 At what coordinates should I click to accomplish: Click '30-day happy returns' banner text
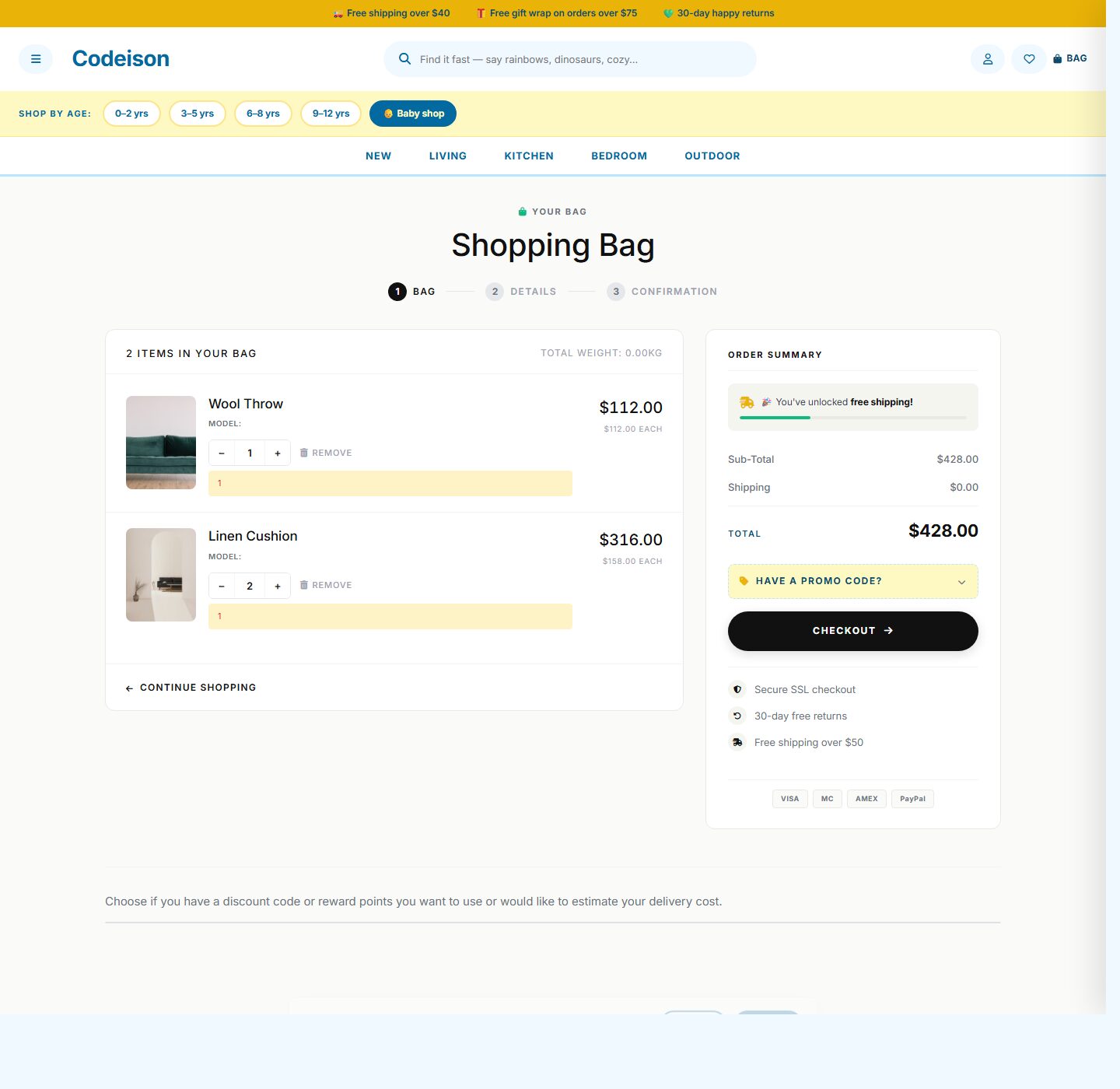(726, 13)
